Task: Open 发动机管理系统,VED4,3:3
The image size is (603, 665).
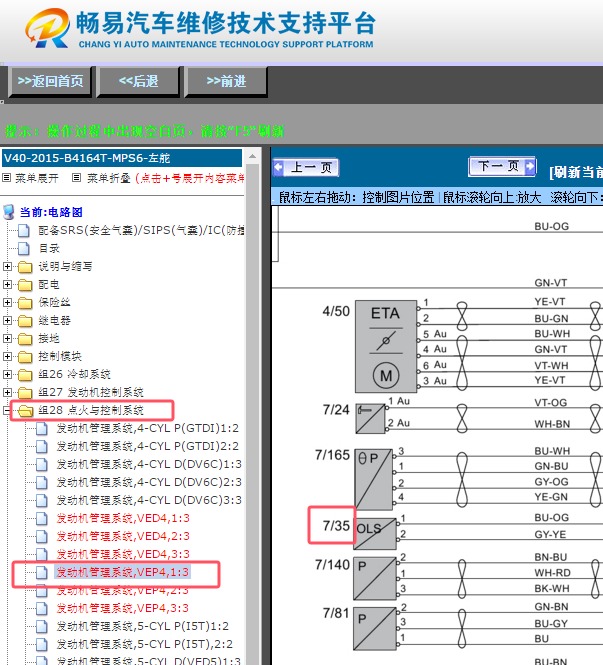Action: click(123, 554)
